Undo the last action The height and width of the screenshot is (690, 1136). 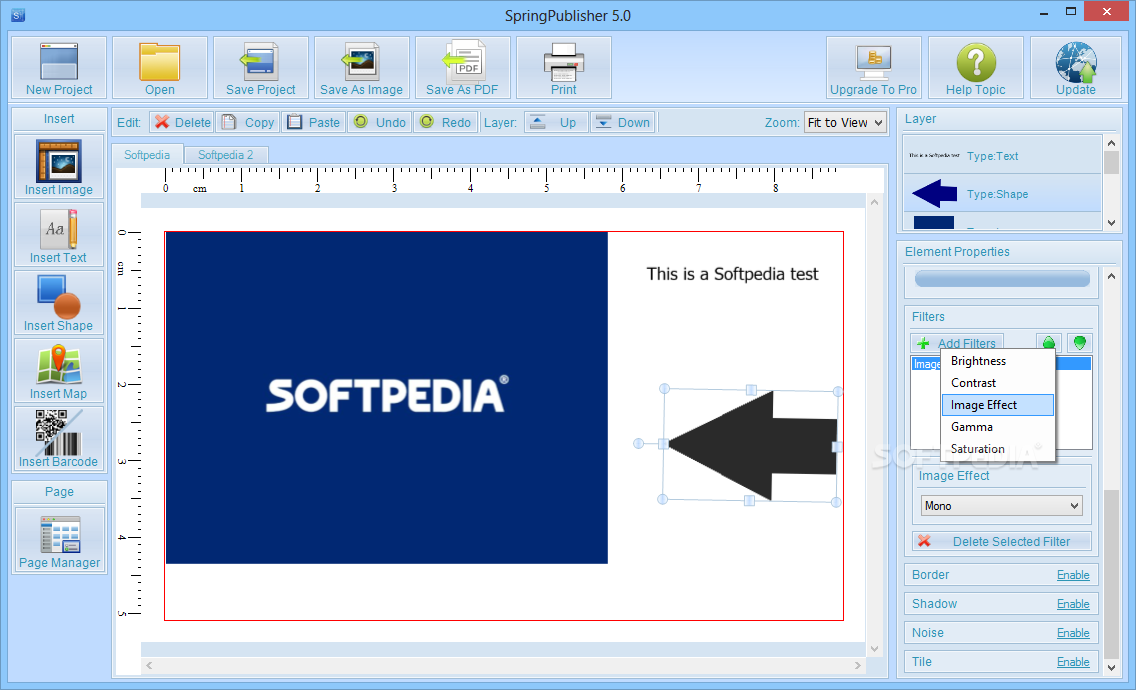380,122
